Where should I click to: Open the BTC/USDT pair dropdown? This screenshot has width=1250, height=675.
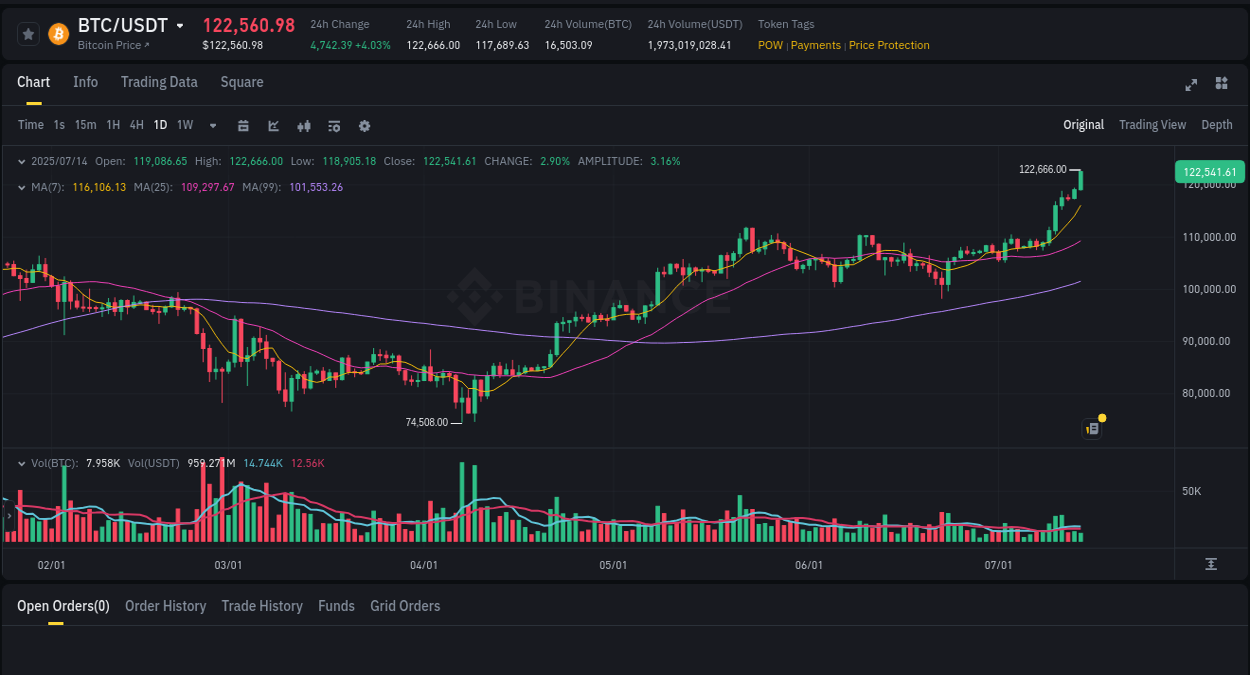(182, 25)
